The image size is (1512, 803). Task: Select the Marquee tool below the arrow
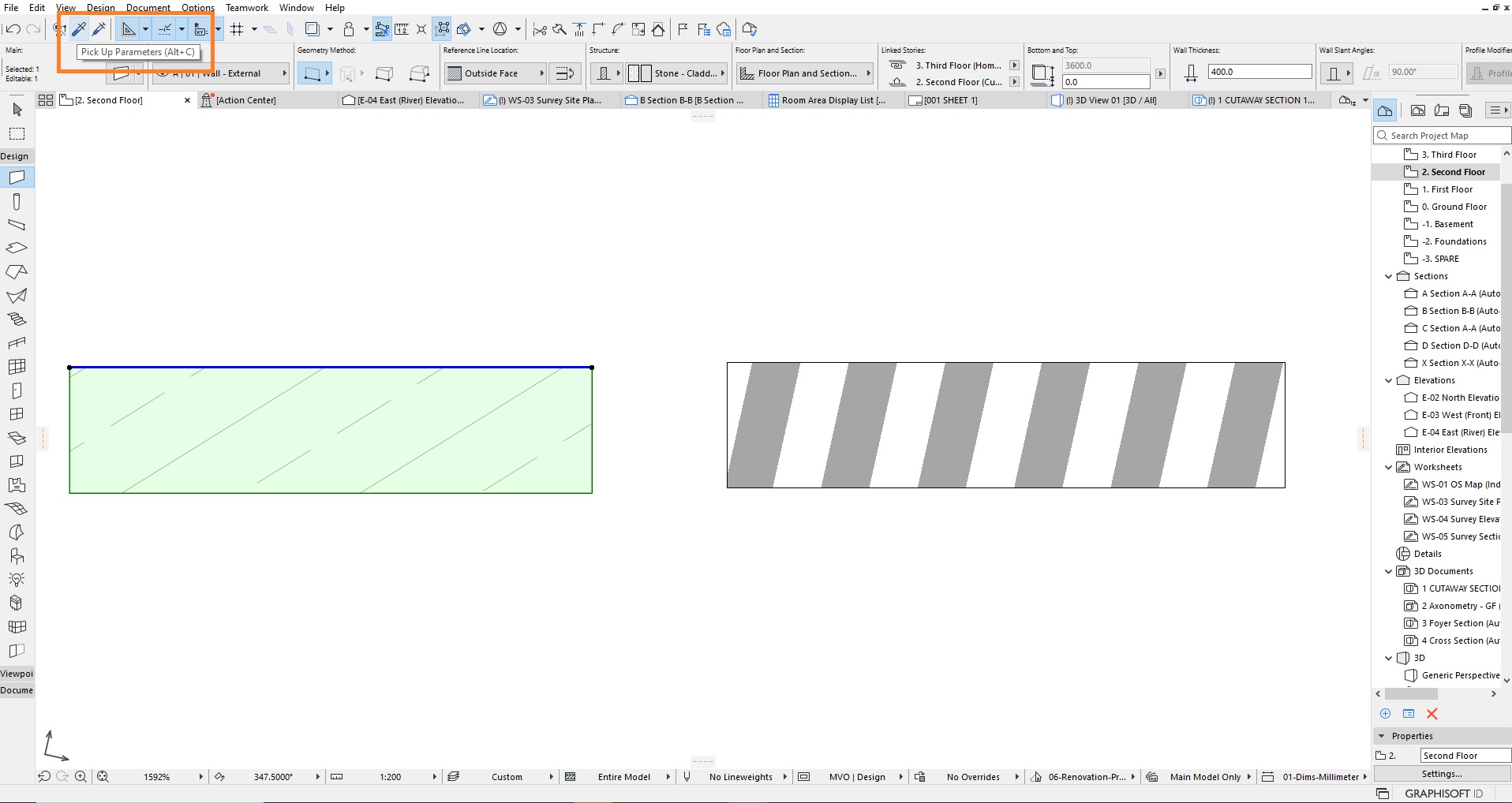coord(17,133)
